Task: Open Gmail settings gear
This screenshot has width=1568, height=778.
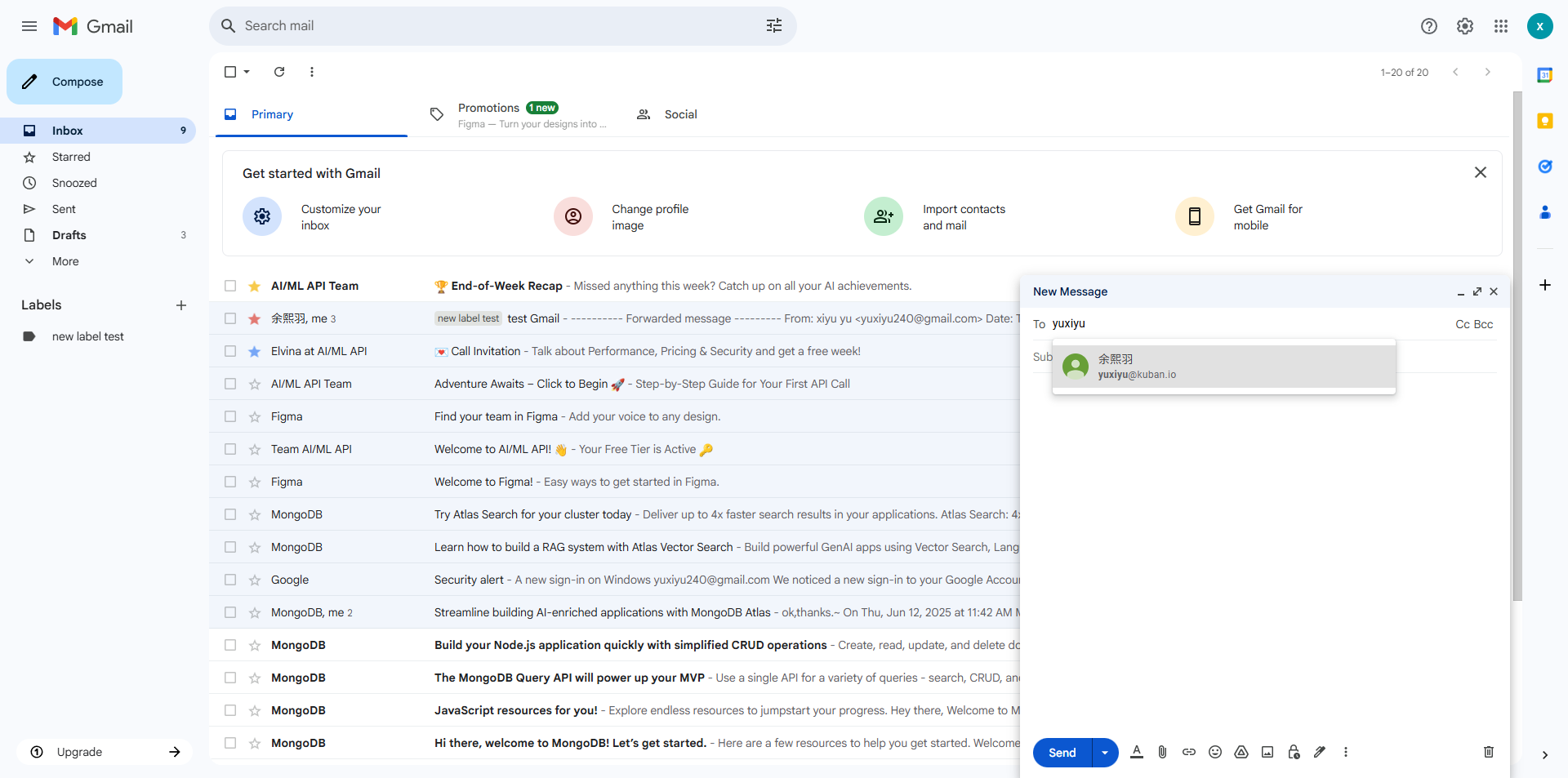Action: pyautogui.click(x=1465, y=26)
